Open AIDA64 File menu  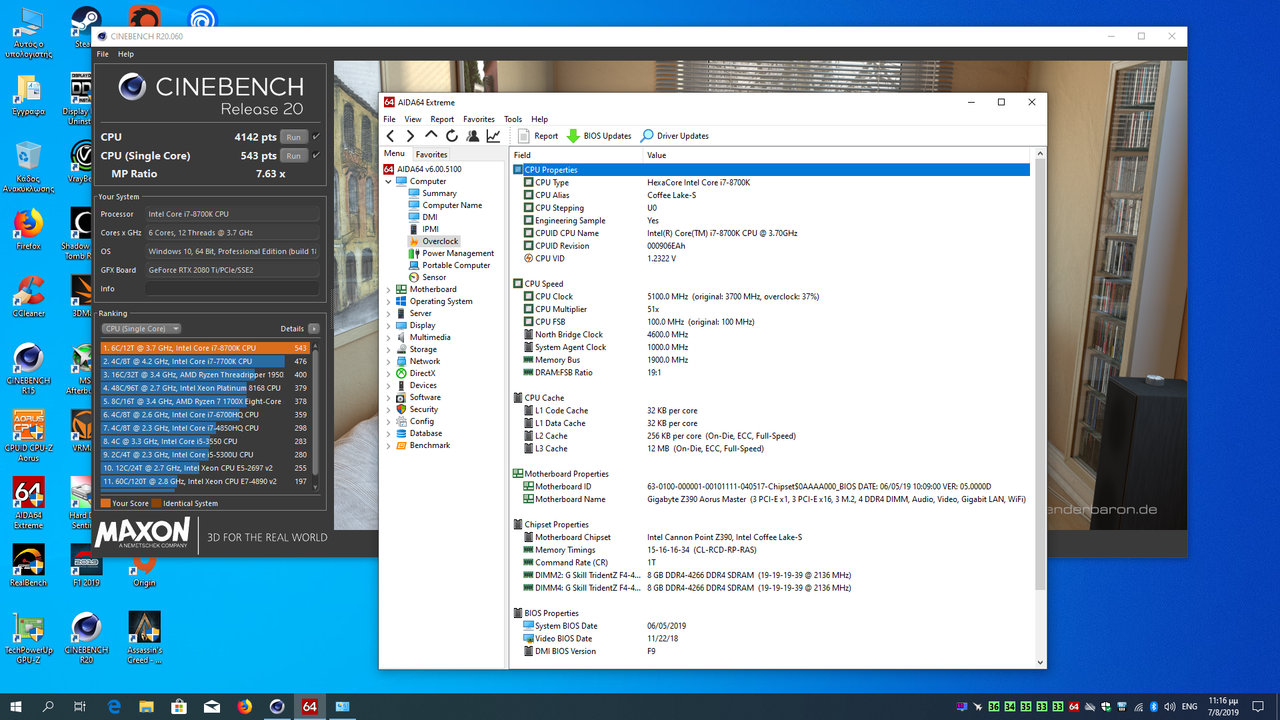[390, 119]
